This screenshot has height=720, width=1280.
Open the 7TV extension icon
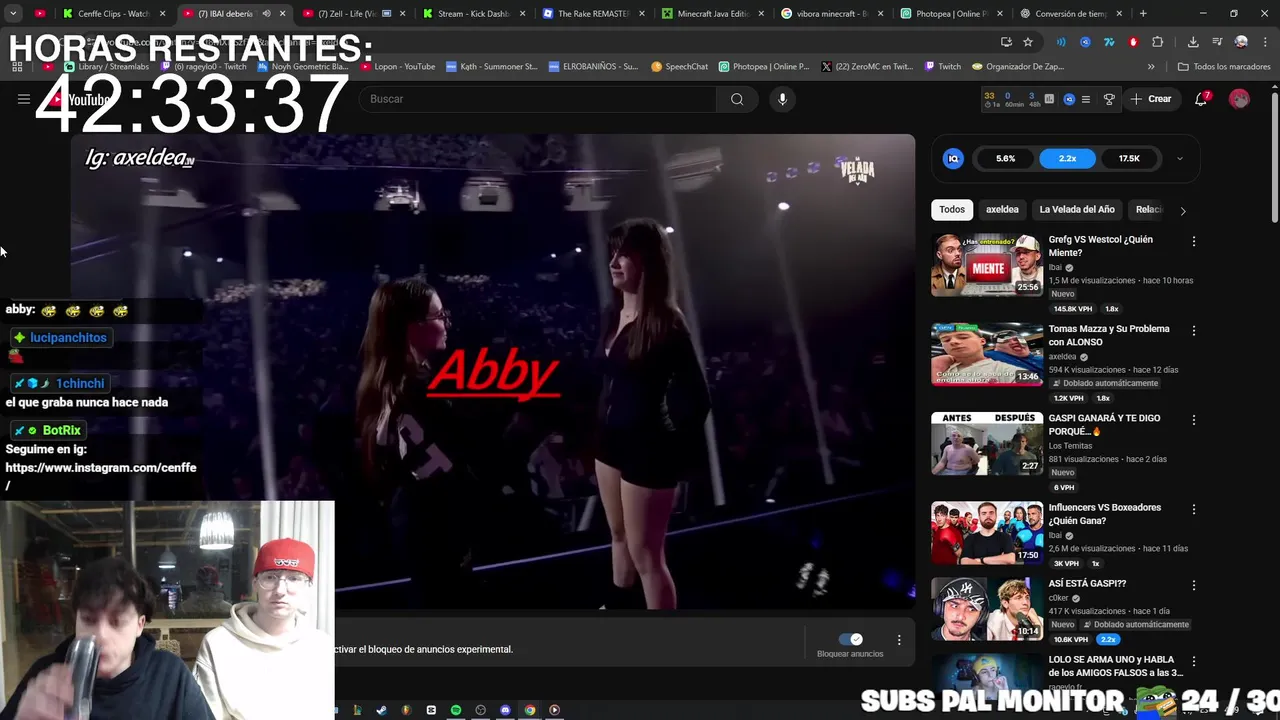pyautogui.click(x=1109, y=42)
